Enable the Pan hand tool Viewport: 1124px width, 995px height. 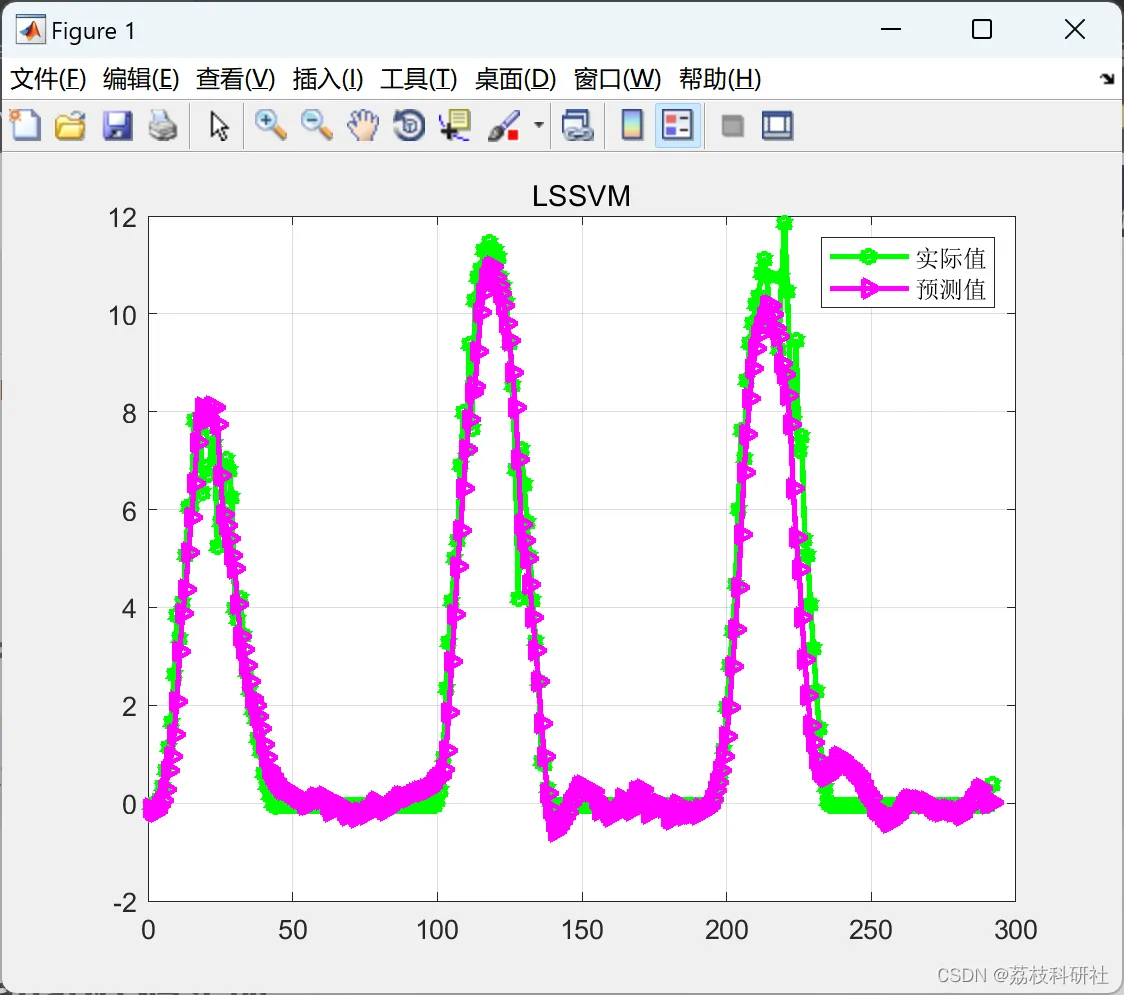point(363,126)
